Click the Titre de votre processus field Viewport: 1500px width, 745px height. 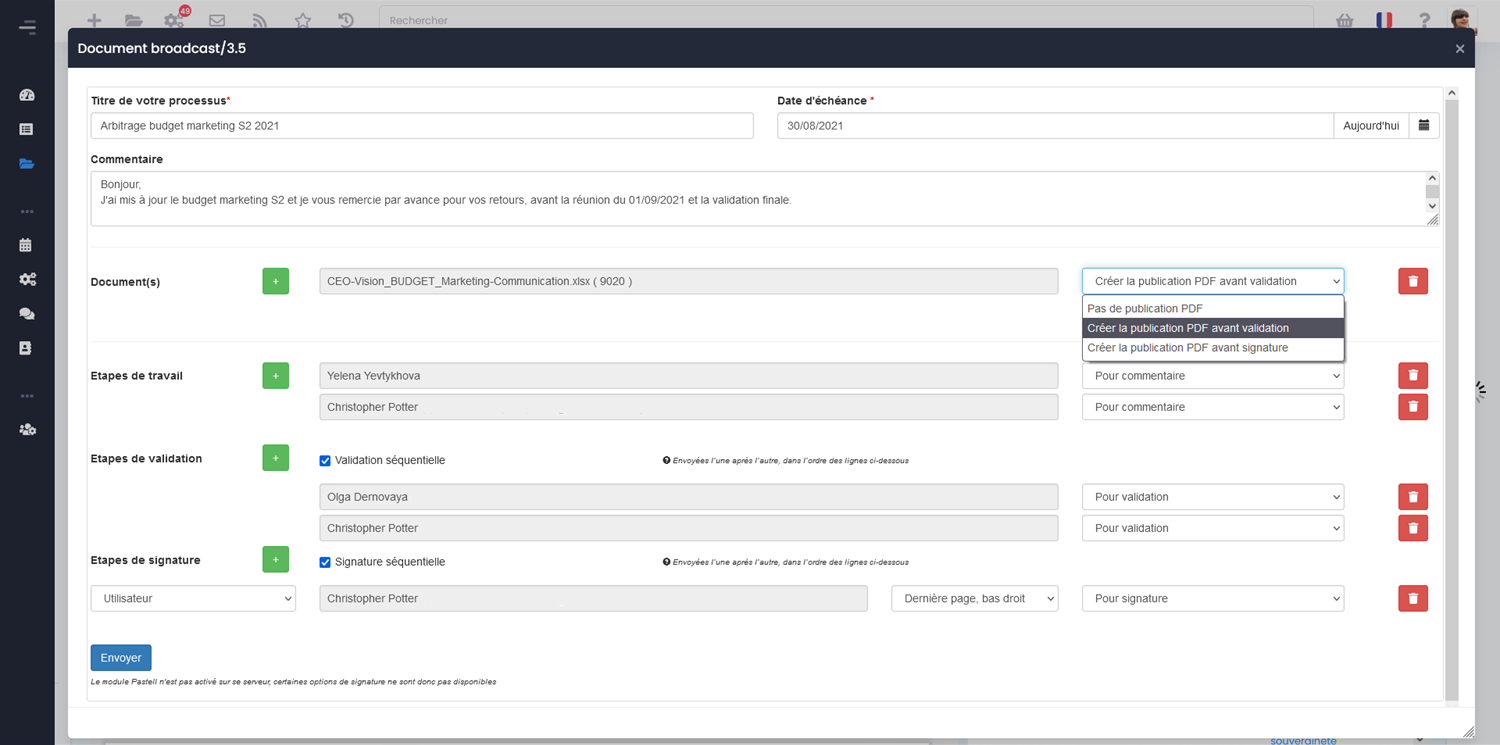(x=421, y=125)
